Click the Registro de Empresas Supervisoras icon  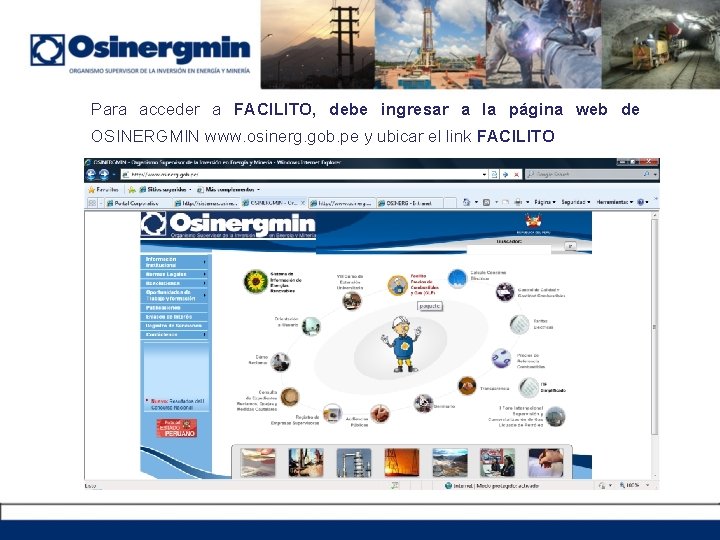pos(332,413)
